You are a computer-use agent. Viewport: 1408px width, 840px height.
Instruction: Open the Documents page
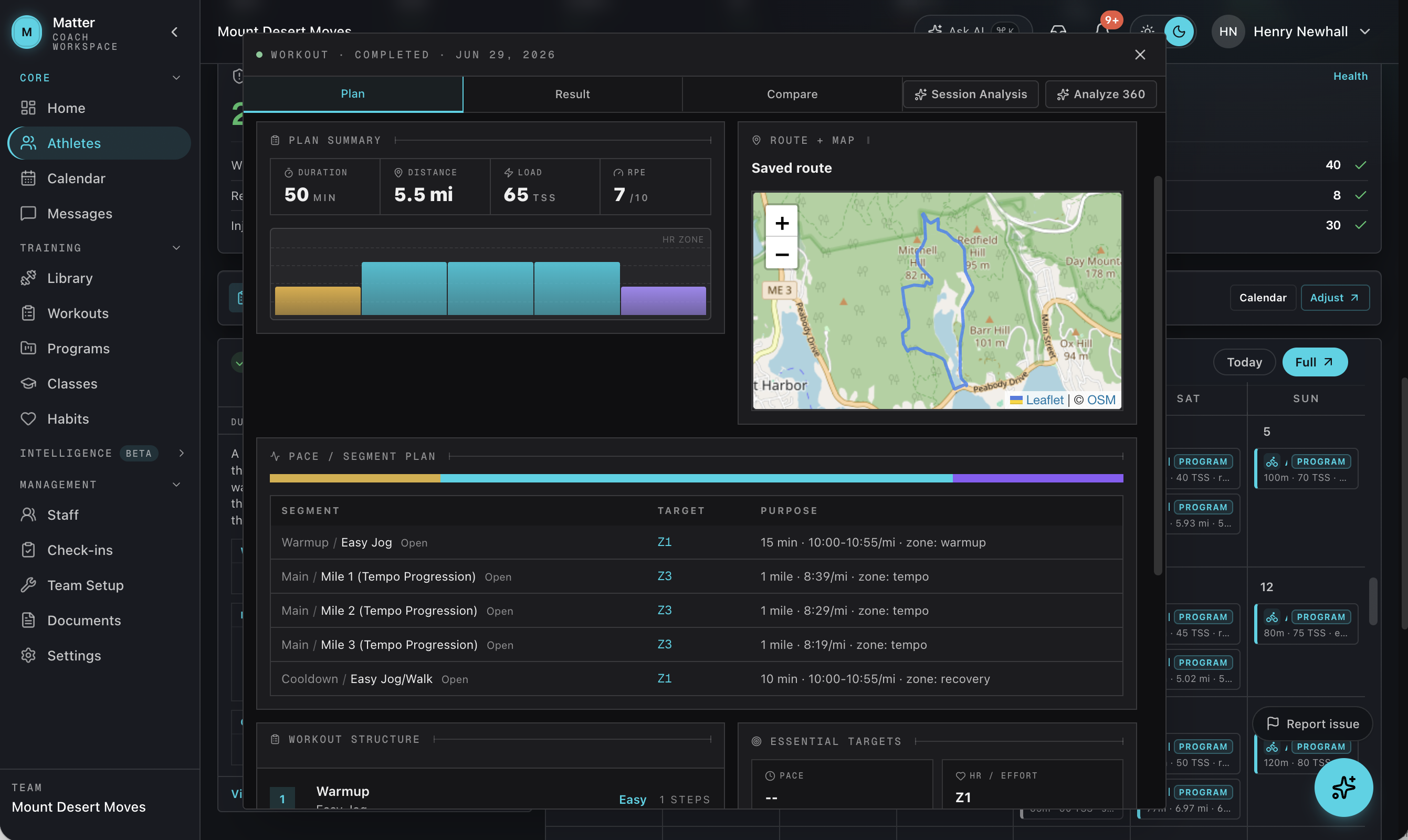point(99,620)
